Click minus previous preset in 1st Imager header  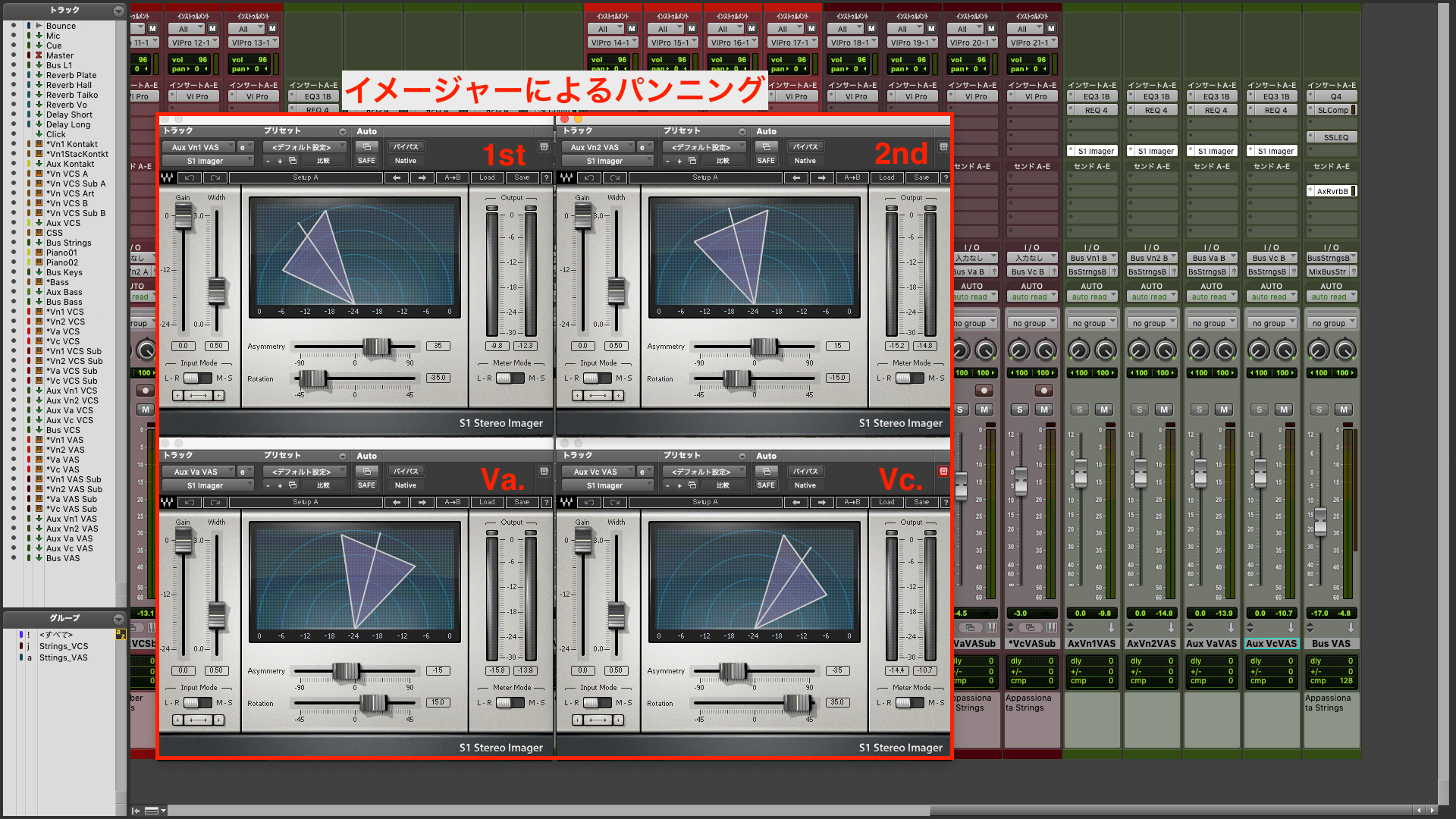point(268,161)
